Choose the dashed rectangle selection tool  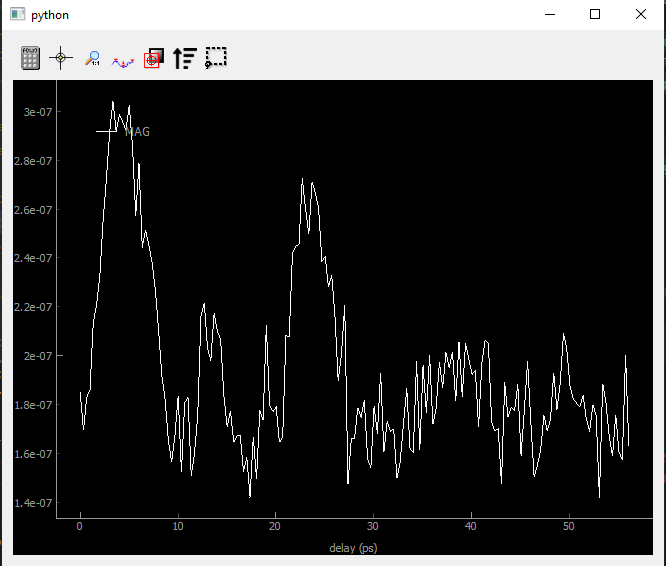pos(216,58)
